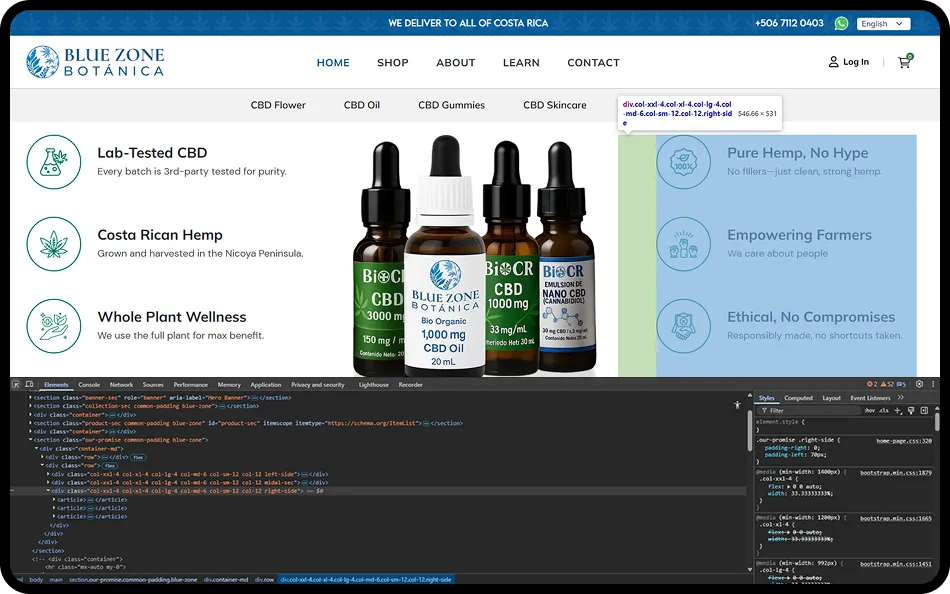The image size is (950, 594).
Task: Open the CBD Oil category link
Action: point(362,105)
